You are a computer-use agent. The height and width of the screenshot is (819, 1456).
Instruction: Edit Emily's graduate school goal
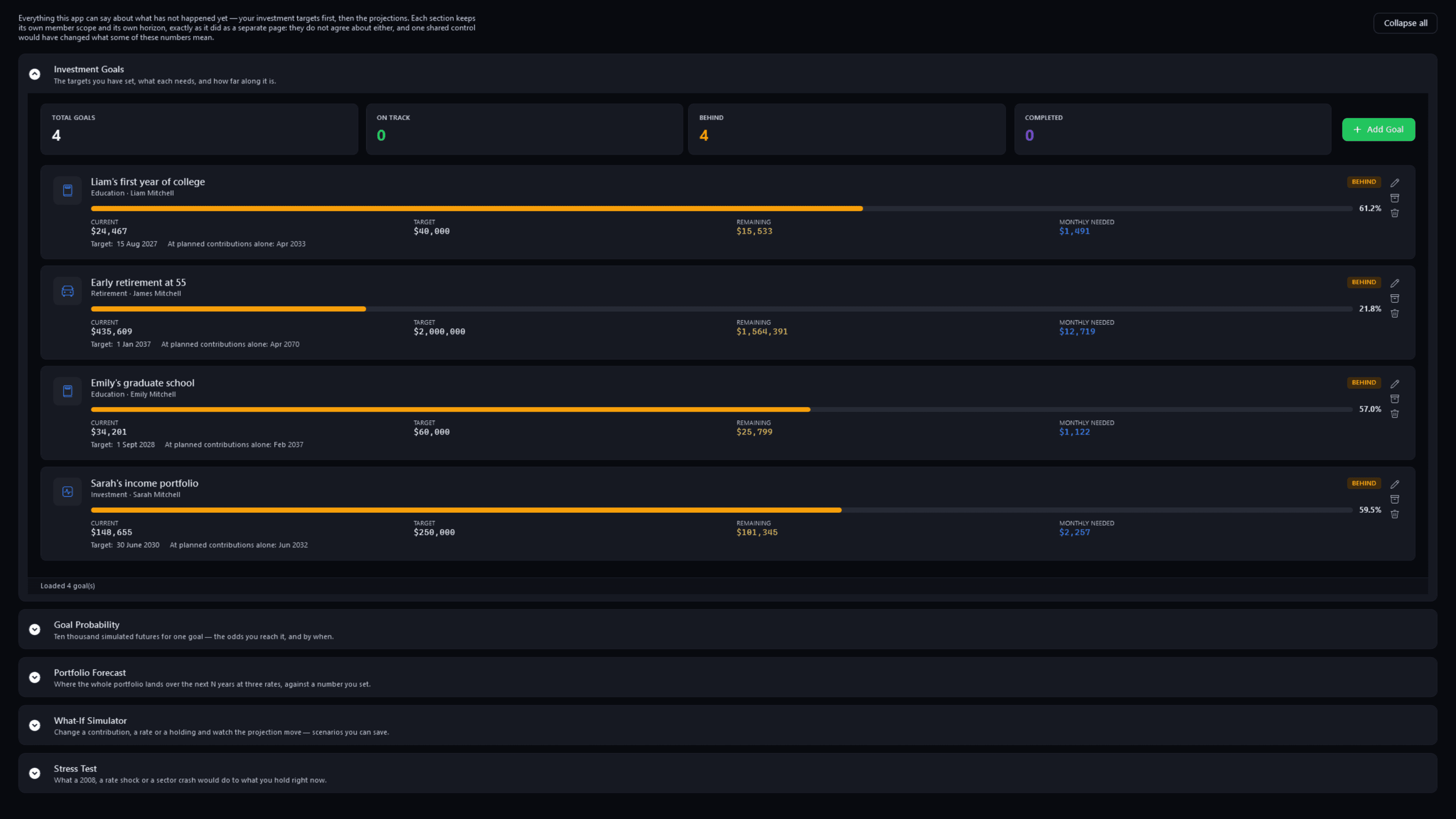pyautogui.click(x=1394, y=383)
